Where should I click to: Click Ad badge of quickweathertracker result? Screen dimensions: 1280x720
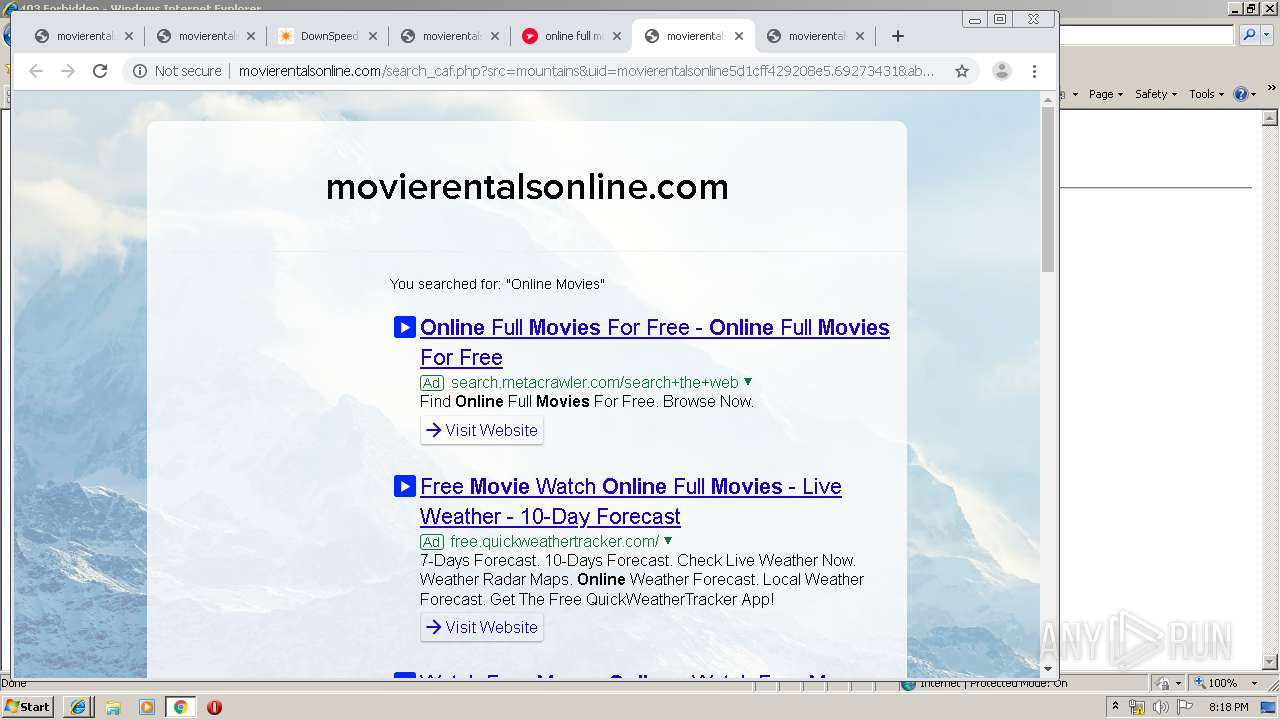(431, 542)
